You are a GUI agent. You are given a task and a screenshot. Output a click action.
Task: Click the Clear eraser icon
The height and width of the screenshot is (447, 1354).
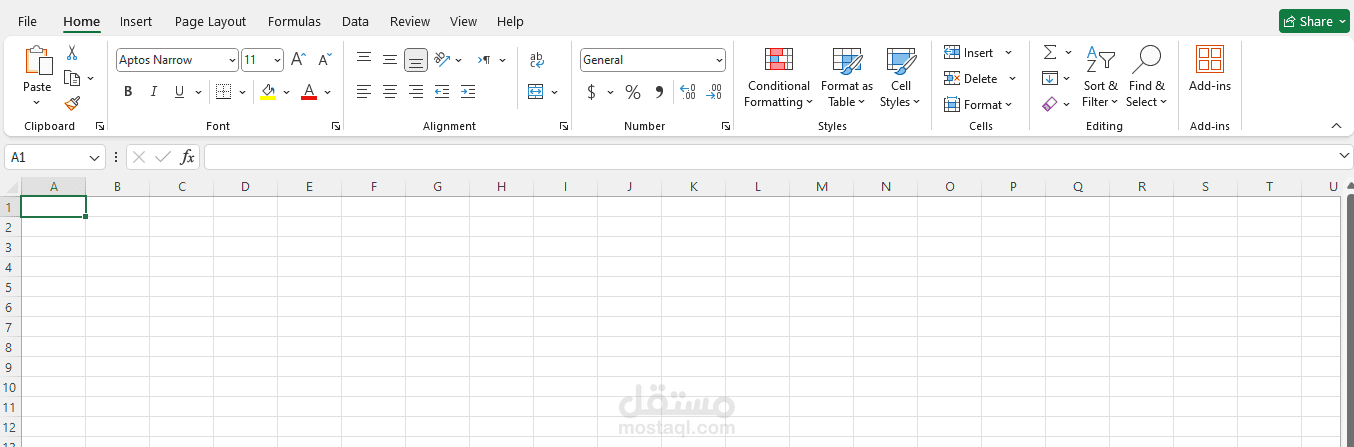(1050, 104)
